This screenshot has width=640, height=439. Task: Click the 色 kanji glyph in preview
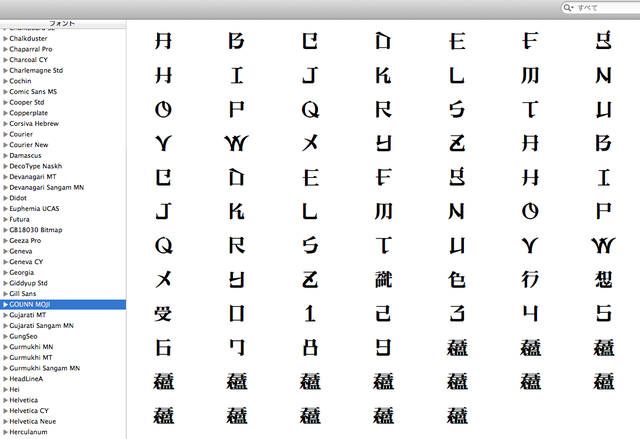[x=457, y=280]
